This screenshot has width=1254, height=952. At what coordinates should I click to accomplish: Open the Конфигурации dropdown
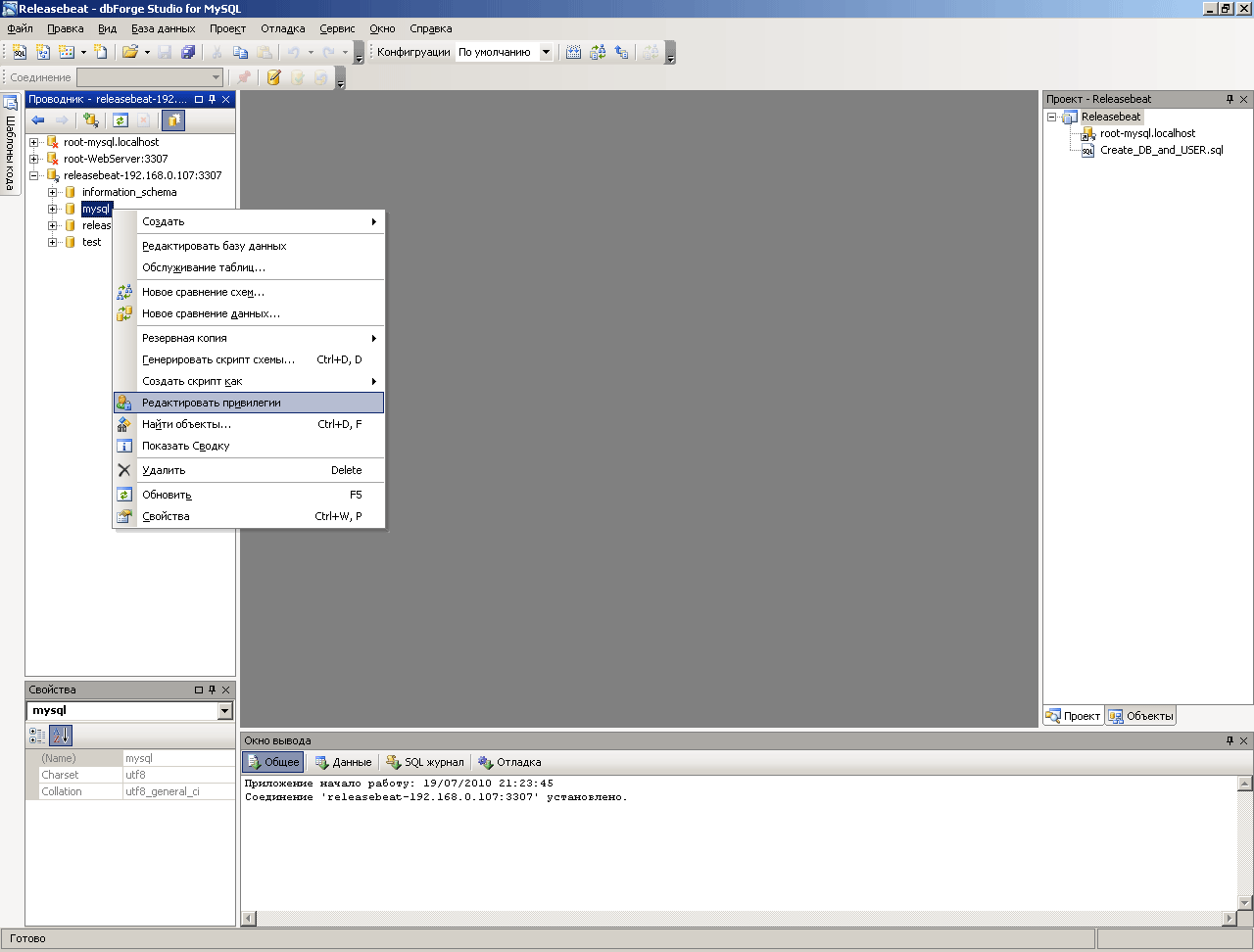click(x=546, y=52)
